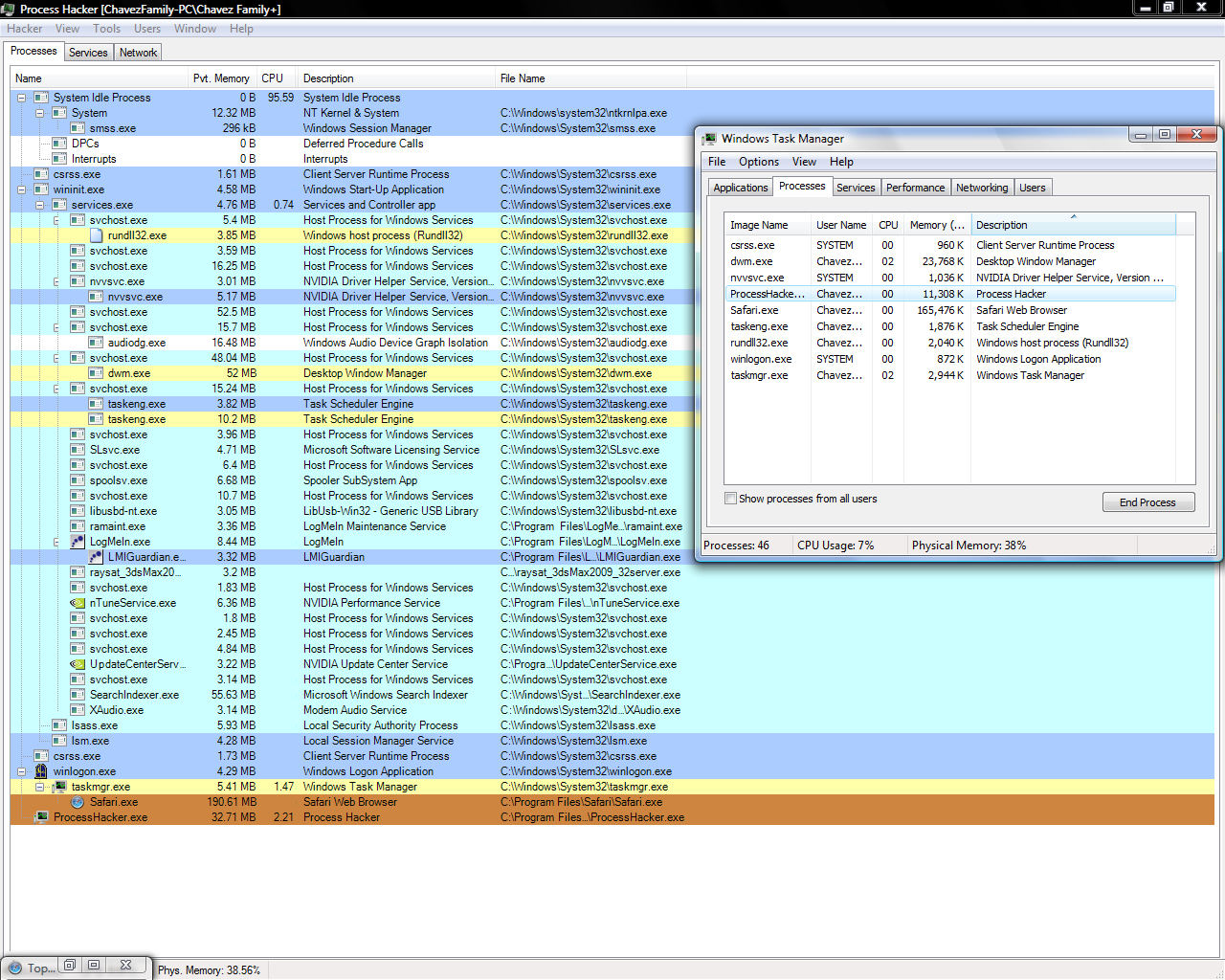Click the lsass.exe process icon

(x=59, y=725)
